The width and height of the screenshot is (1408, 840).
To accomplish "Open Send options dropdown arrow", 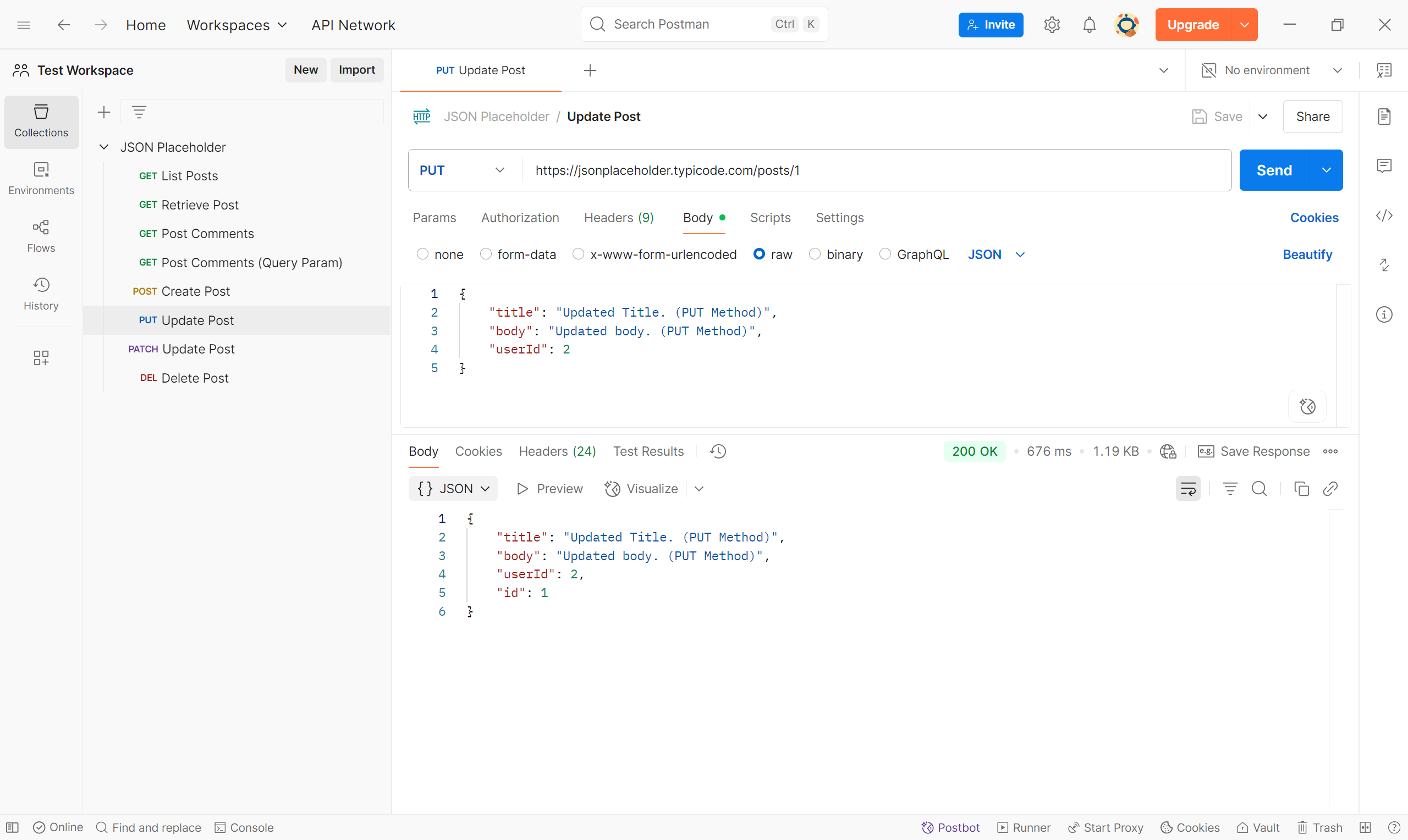I will (1326, 170).
